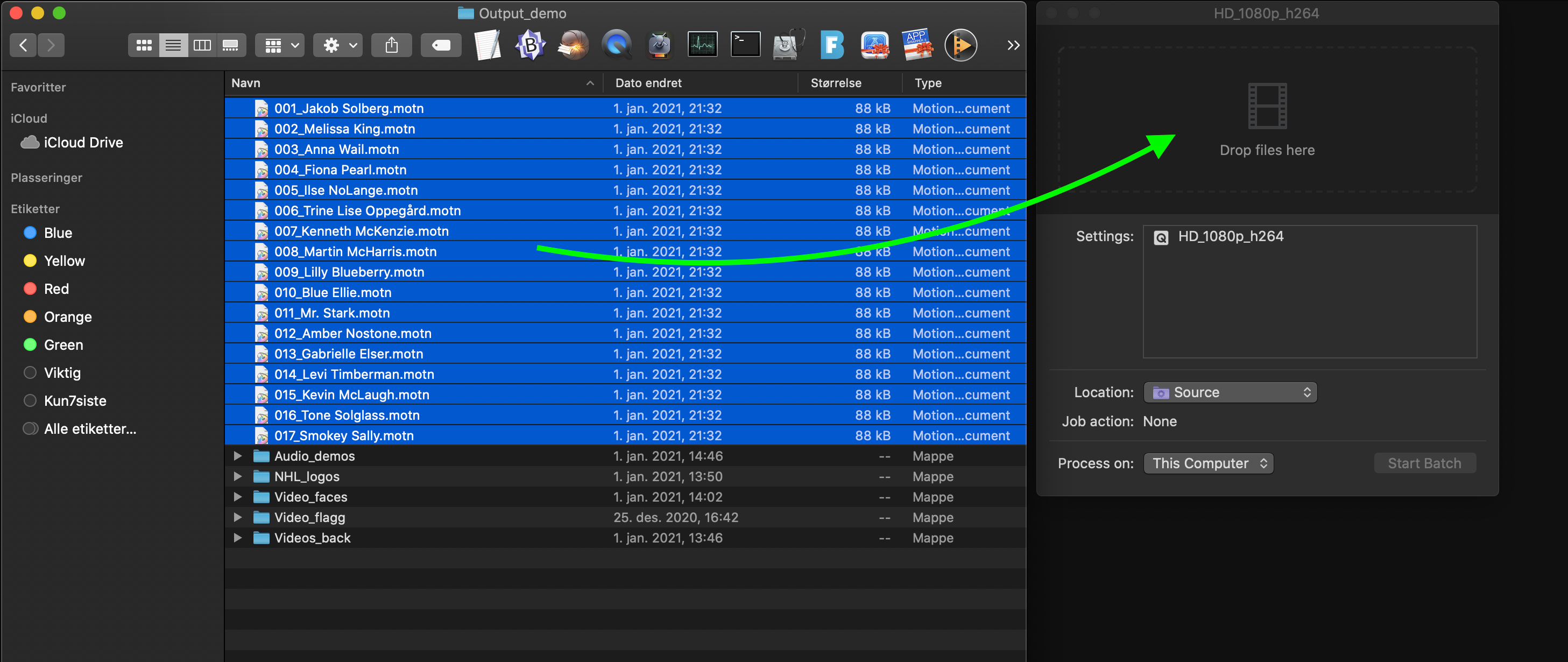Switch Finder to gallery view
This screenshot has height=662, width=1568.
(231, 45)
